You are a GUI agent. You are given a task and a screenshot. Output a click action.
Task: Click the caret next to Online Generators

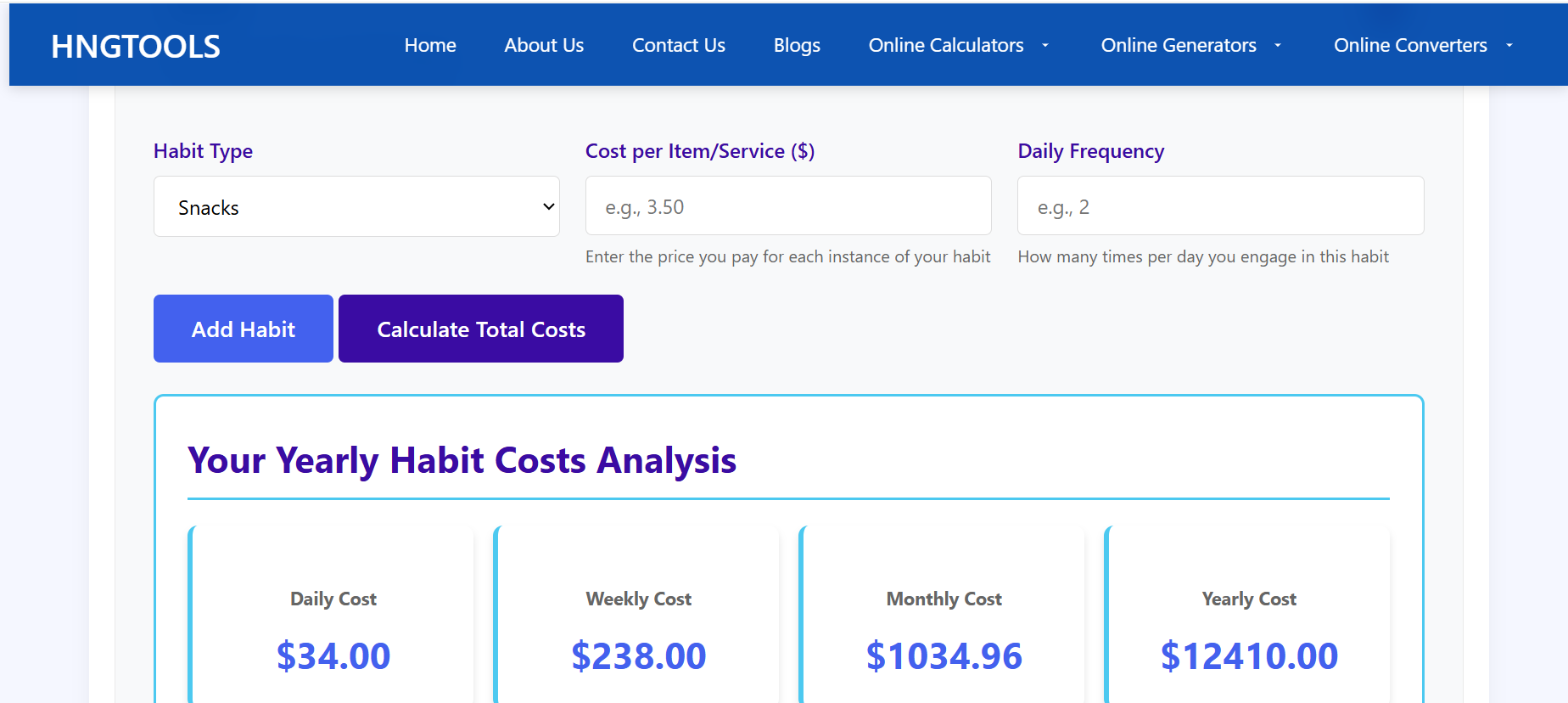point(1278,46)
